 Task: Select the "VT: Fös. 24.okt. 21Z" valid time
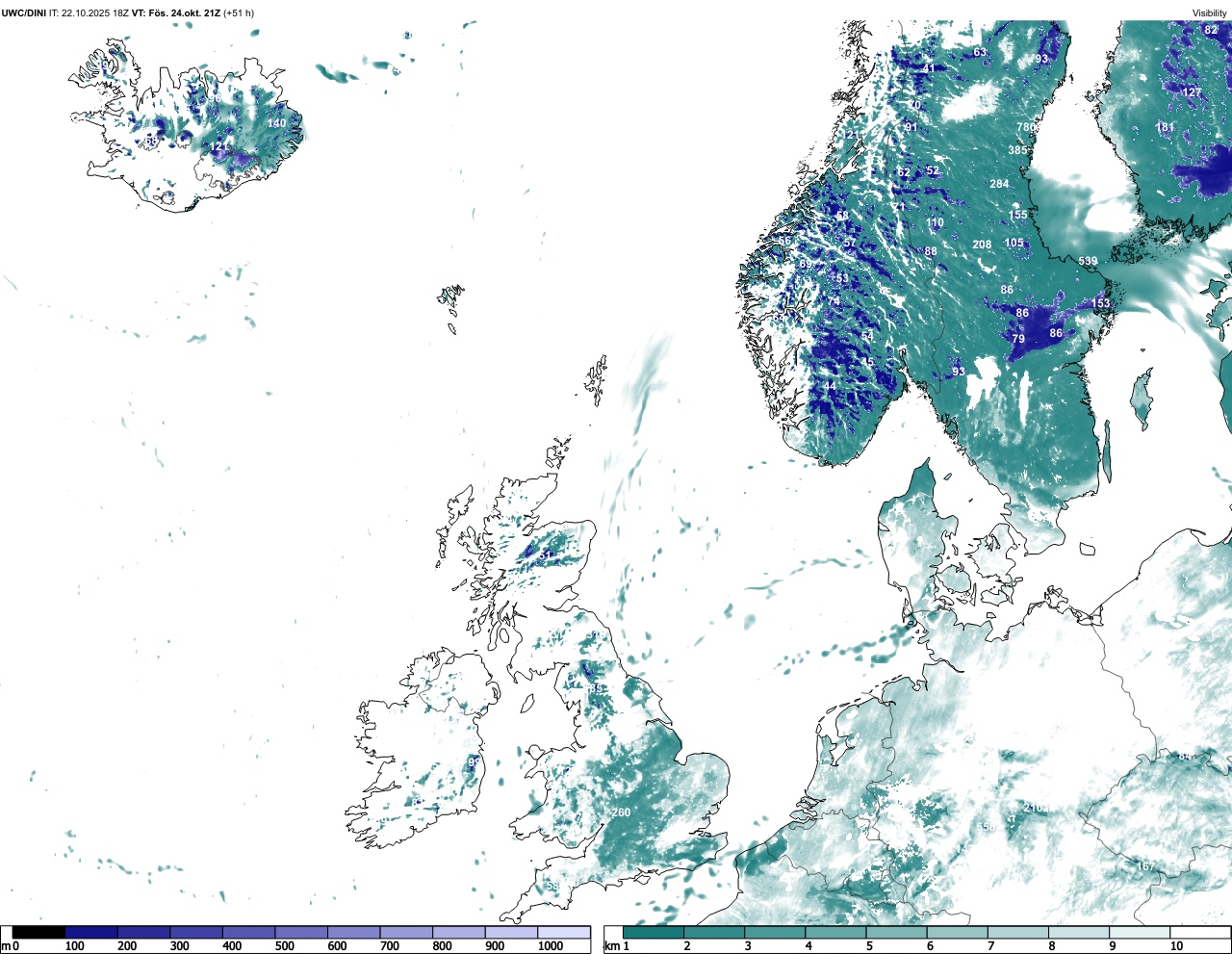click(175, 13)
